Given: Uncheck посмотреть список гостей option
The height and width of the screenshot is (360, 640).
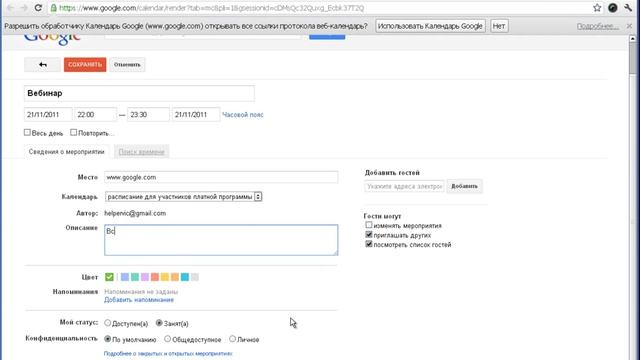Looking at the screenshot, I should [x=369, y=244].
